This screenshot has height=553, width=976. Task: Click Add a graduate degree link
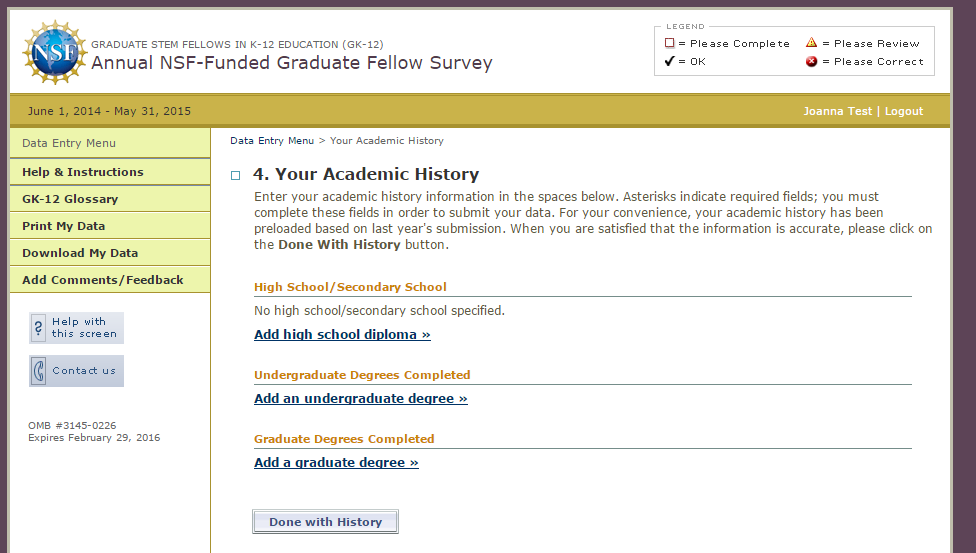tap(336, 463)
